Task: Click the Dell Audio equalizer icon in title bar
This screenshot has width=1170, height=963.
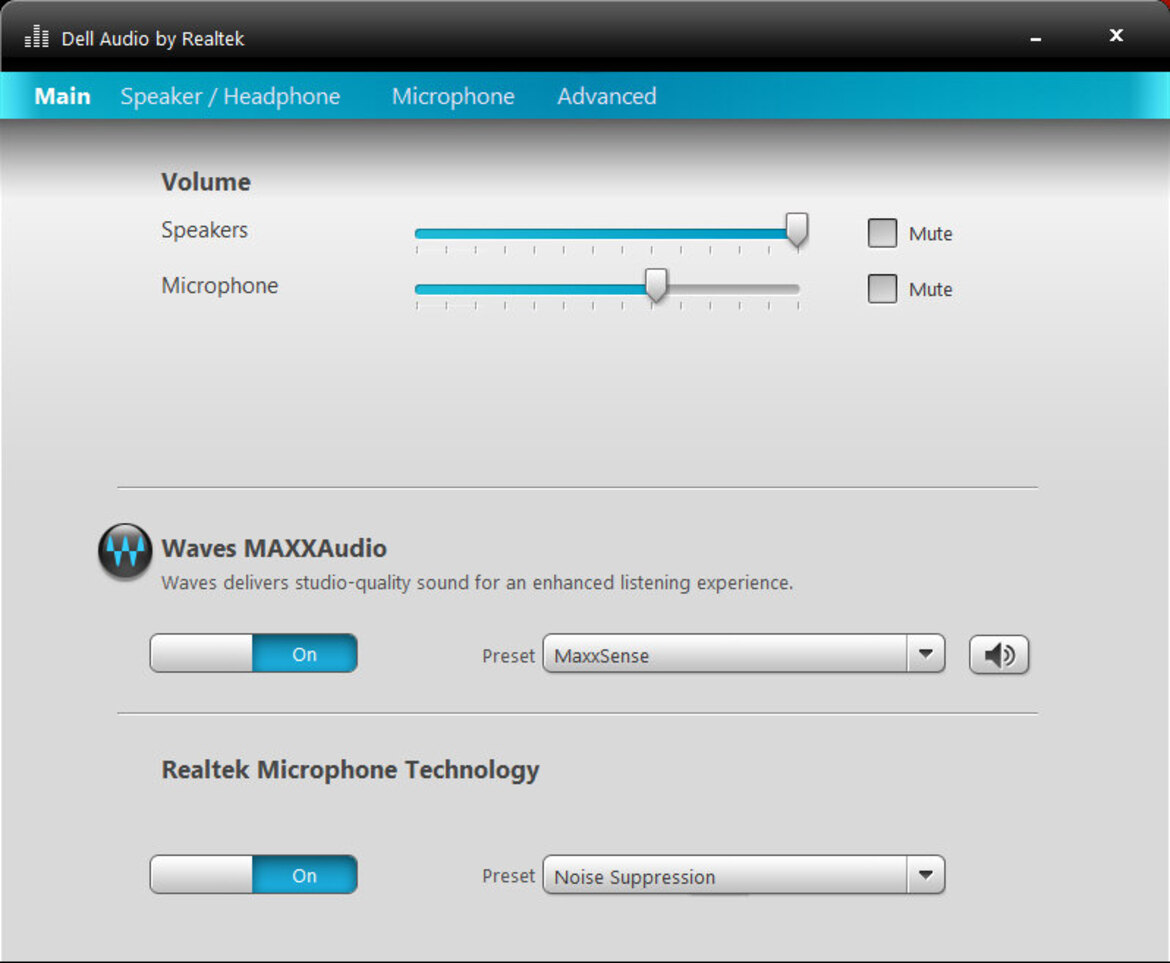Action: point(37,37)
